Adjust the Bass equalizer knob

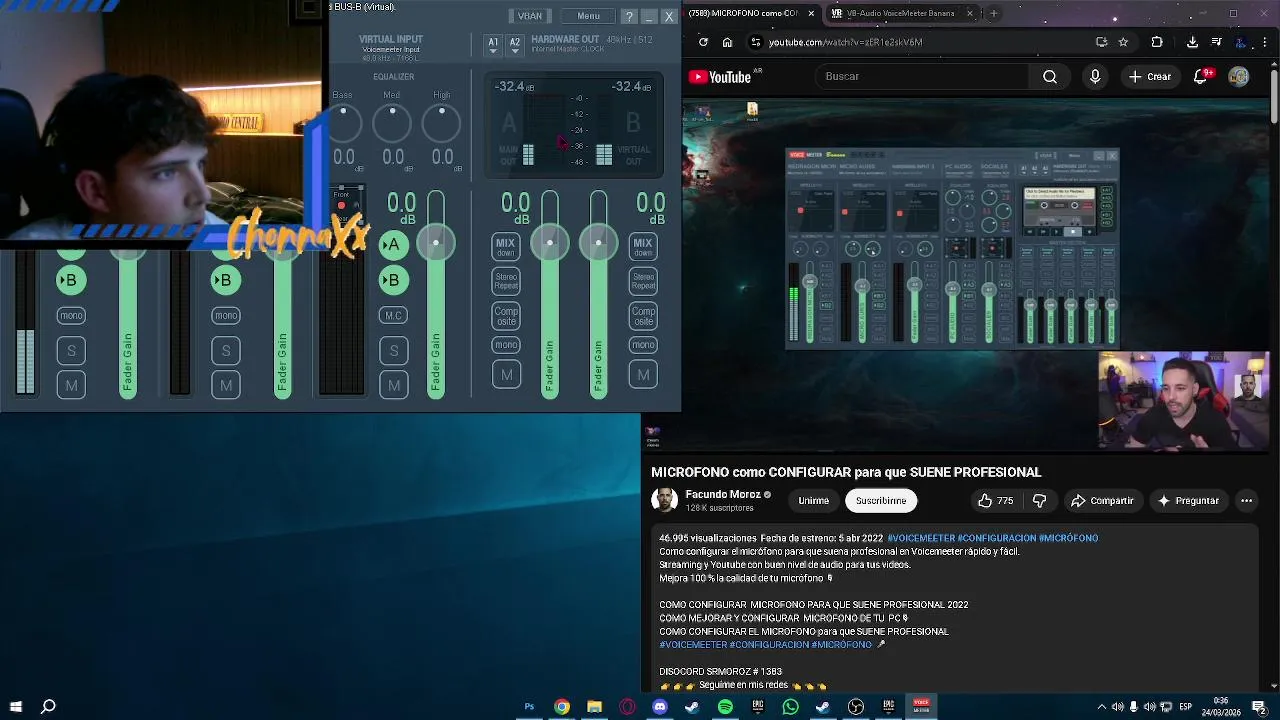[343, 123]
